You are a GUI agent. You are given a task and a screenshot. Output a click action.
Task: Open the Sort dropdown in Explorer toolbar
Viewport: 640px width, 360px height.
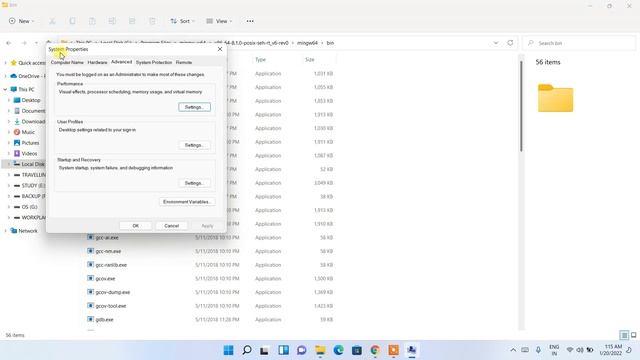182,21
